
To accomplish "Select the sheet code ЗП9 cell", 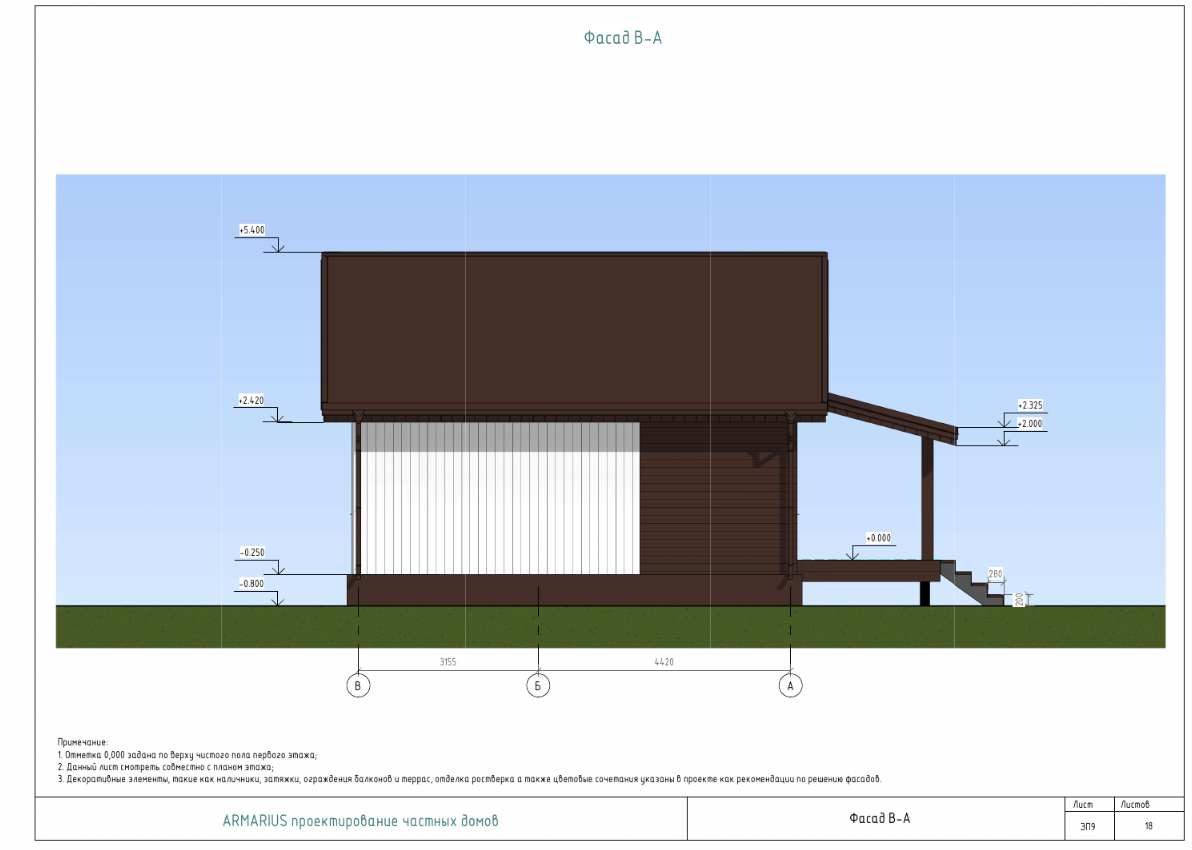I will pos(1086,827).
